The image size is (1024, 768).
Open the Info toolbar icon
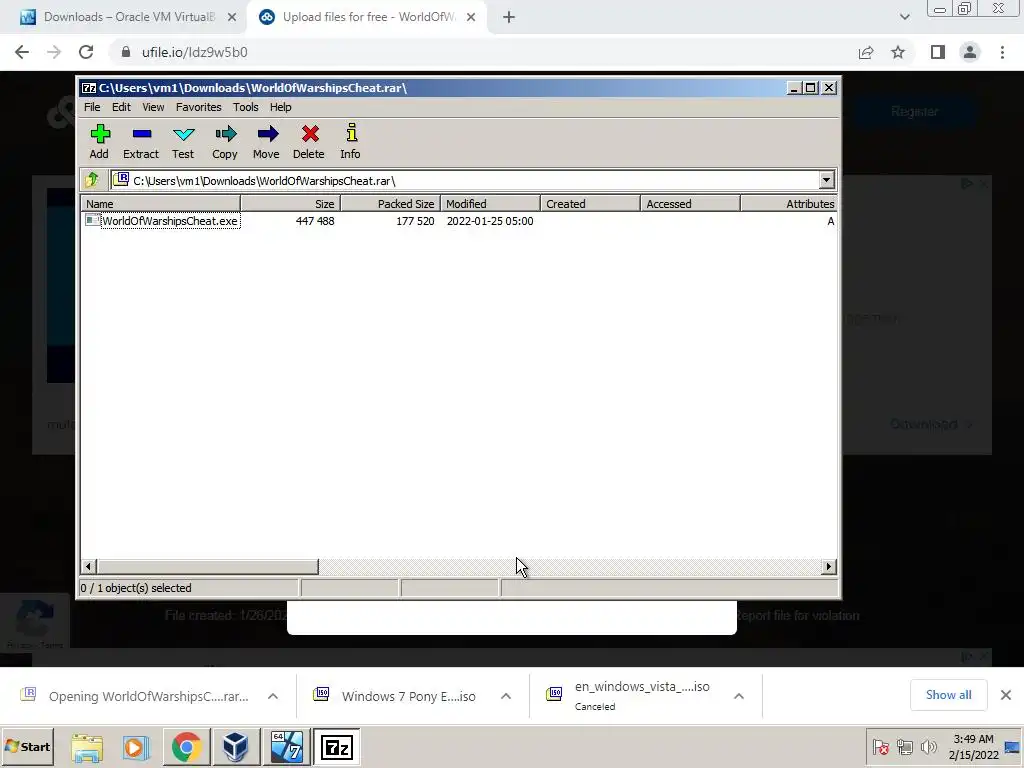350,141
